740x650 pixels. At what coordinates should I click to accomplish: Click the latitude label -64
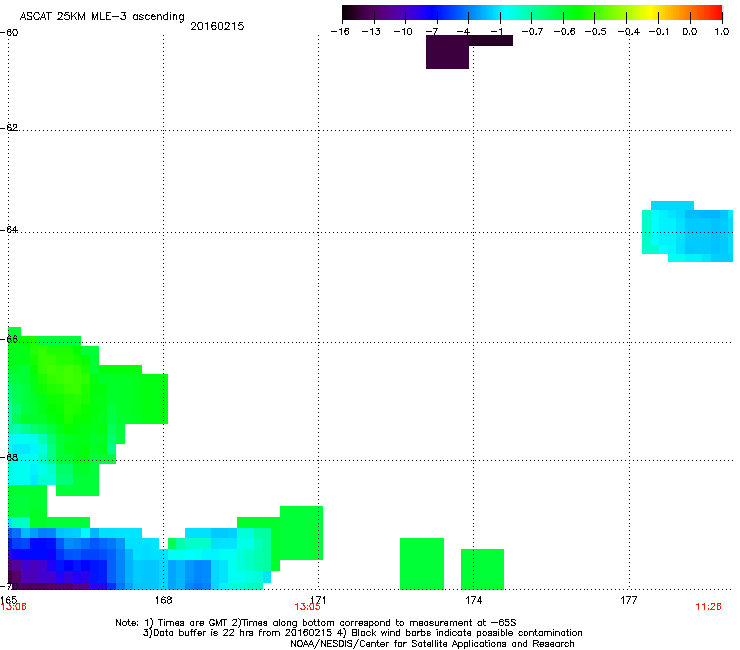tap(9, 229)
